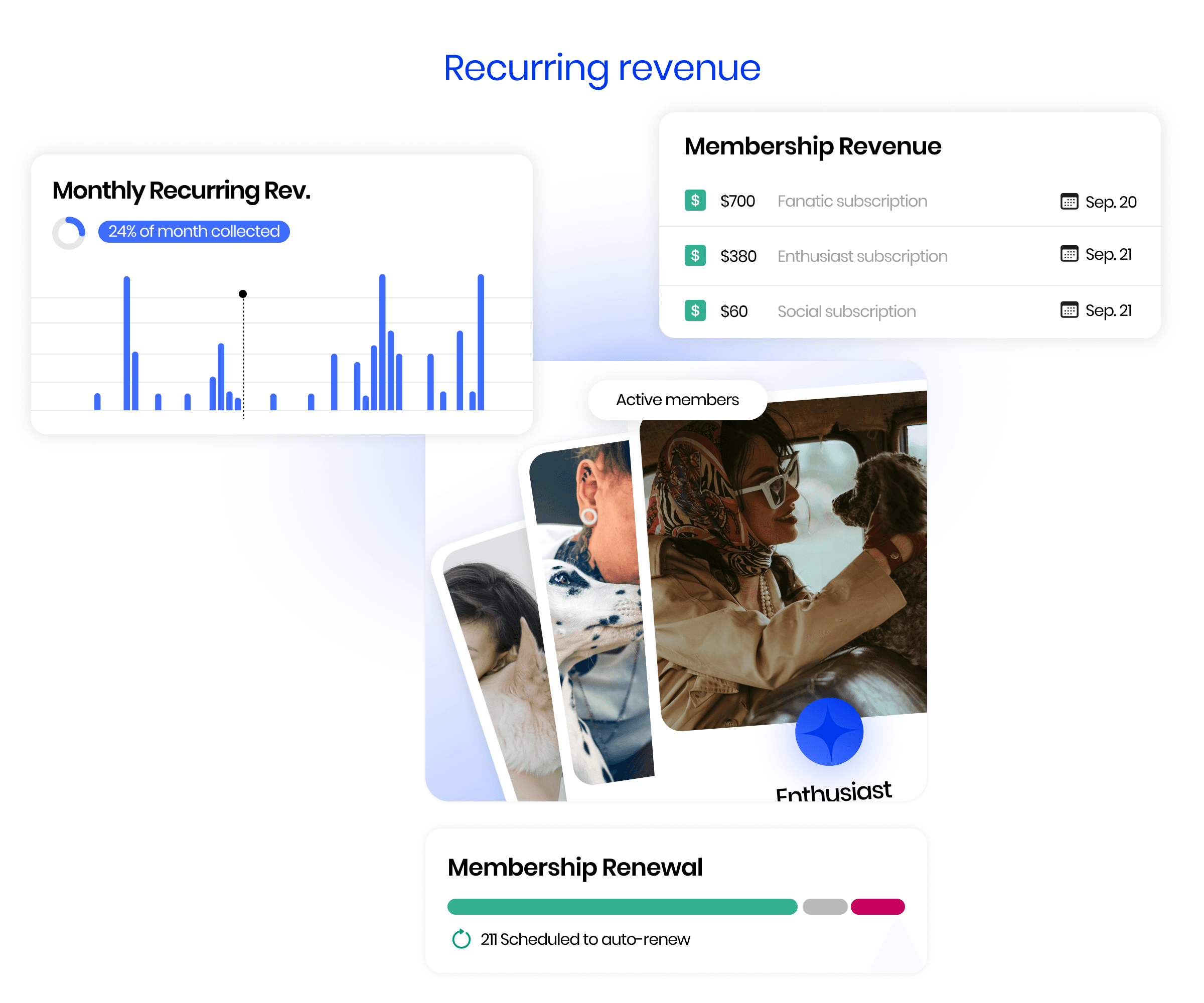
Task: Click the calendar icon next to Sep. 20
Action: point(1069,201)
